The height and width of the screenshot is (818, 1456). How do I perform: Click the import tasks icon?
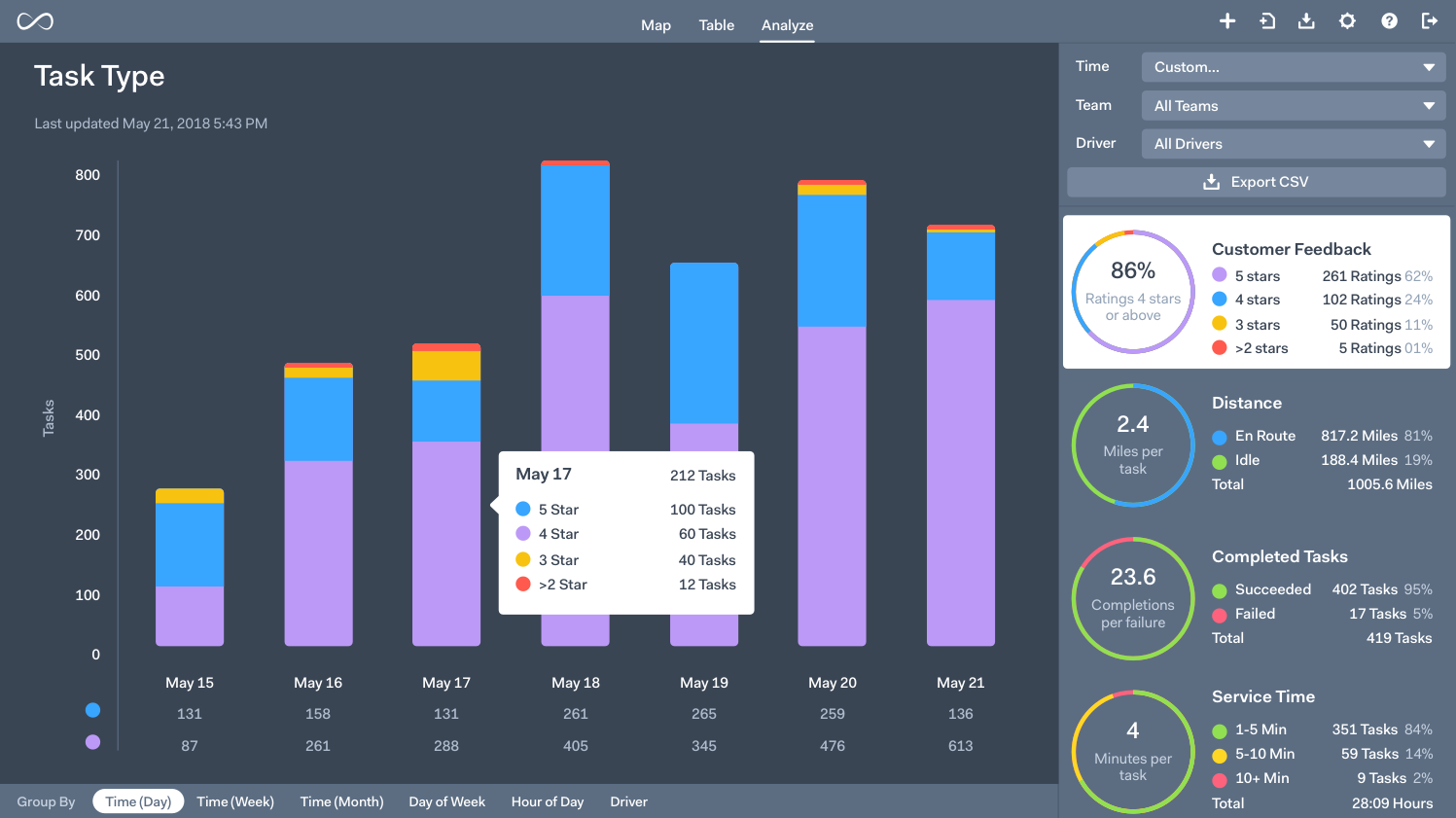click(x=1266, y=20)
